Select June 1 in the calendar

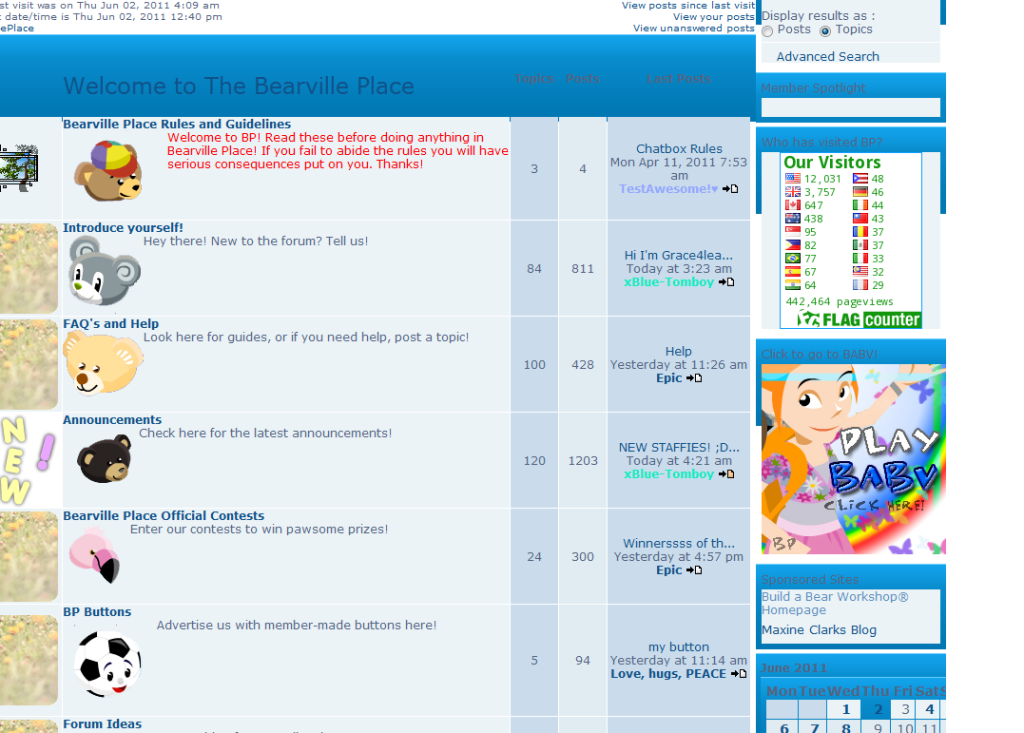[x=846, y=709]
